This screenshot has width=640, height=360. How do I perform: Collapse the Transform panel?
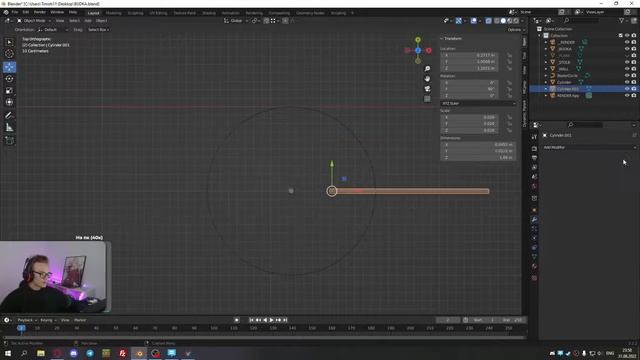pos(451,38)
